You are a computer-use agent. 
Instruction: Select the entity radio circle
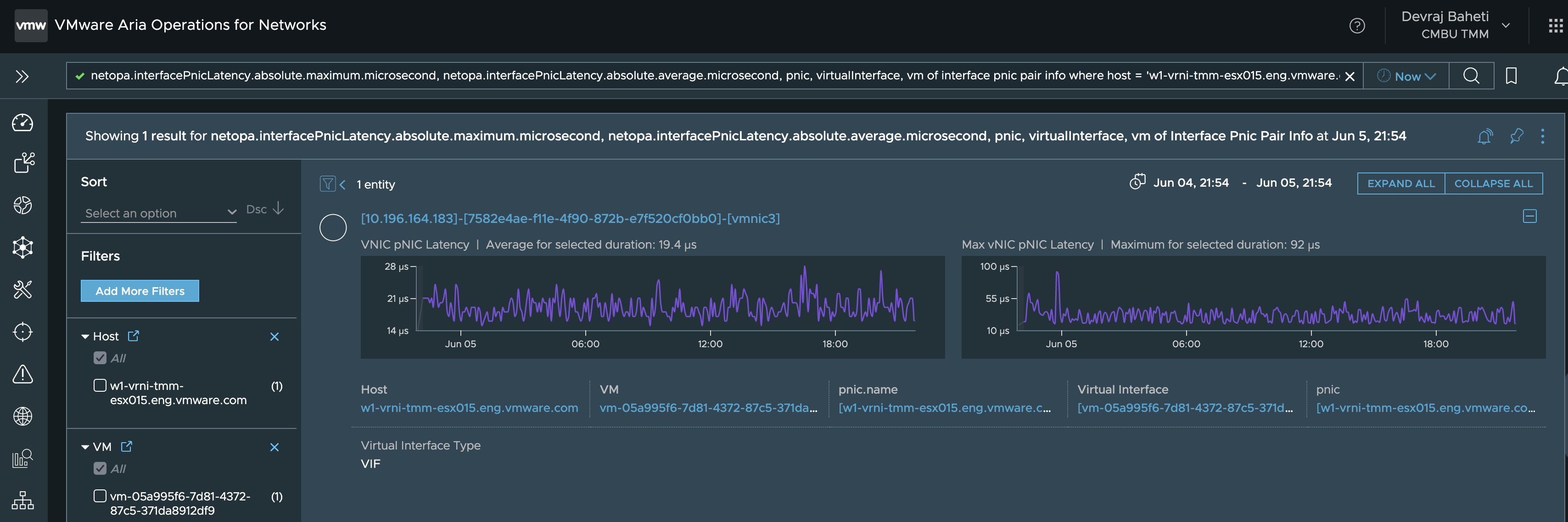[x=333, y=228]
